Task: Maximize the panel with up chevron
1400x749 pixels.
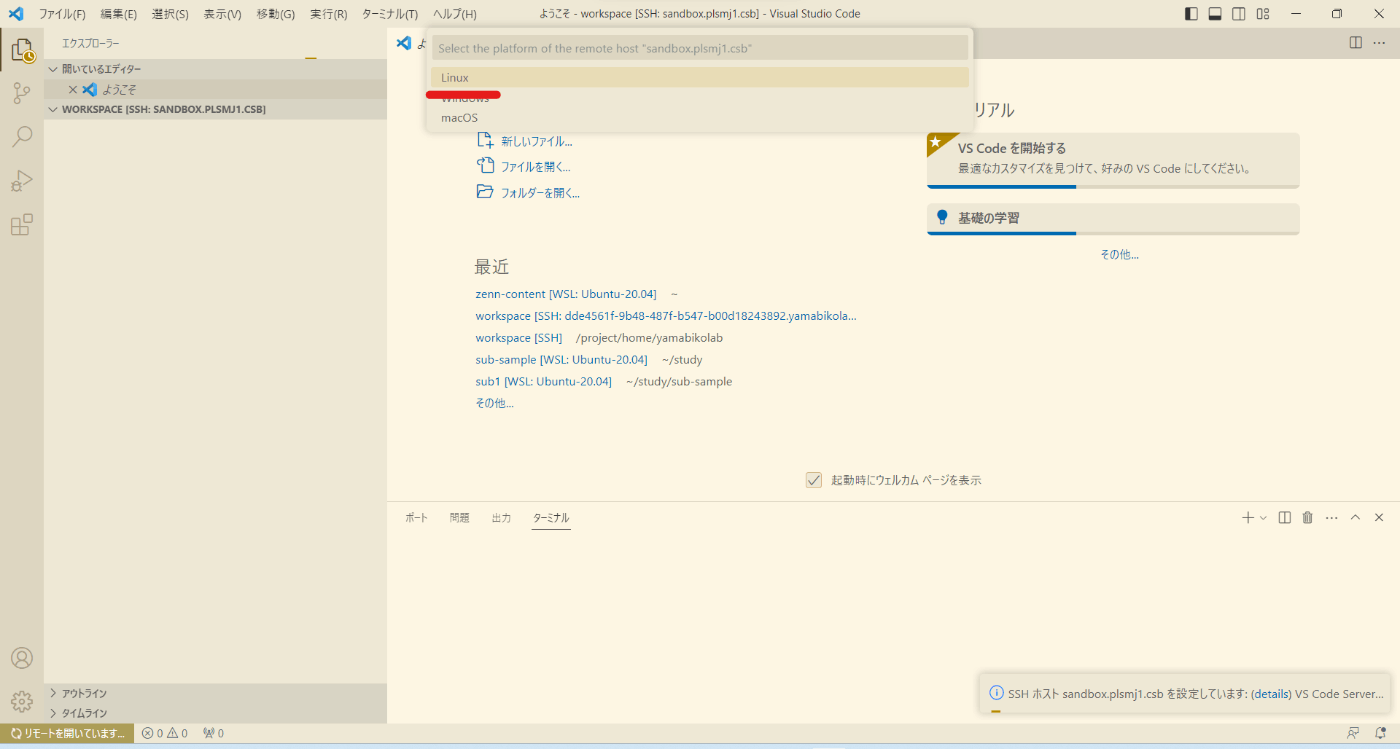Action: pos(1355,517)
